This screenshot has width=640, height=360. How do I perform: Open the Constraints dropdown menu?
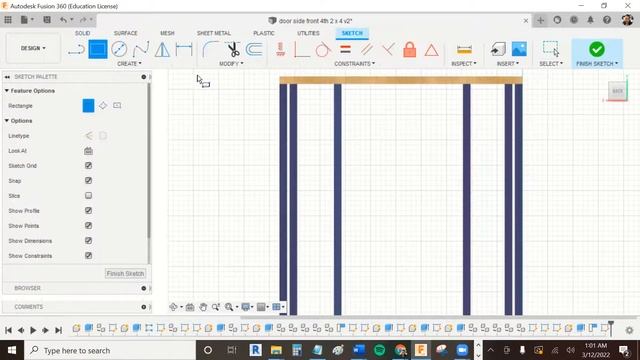(354, 64)
